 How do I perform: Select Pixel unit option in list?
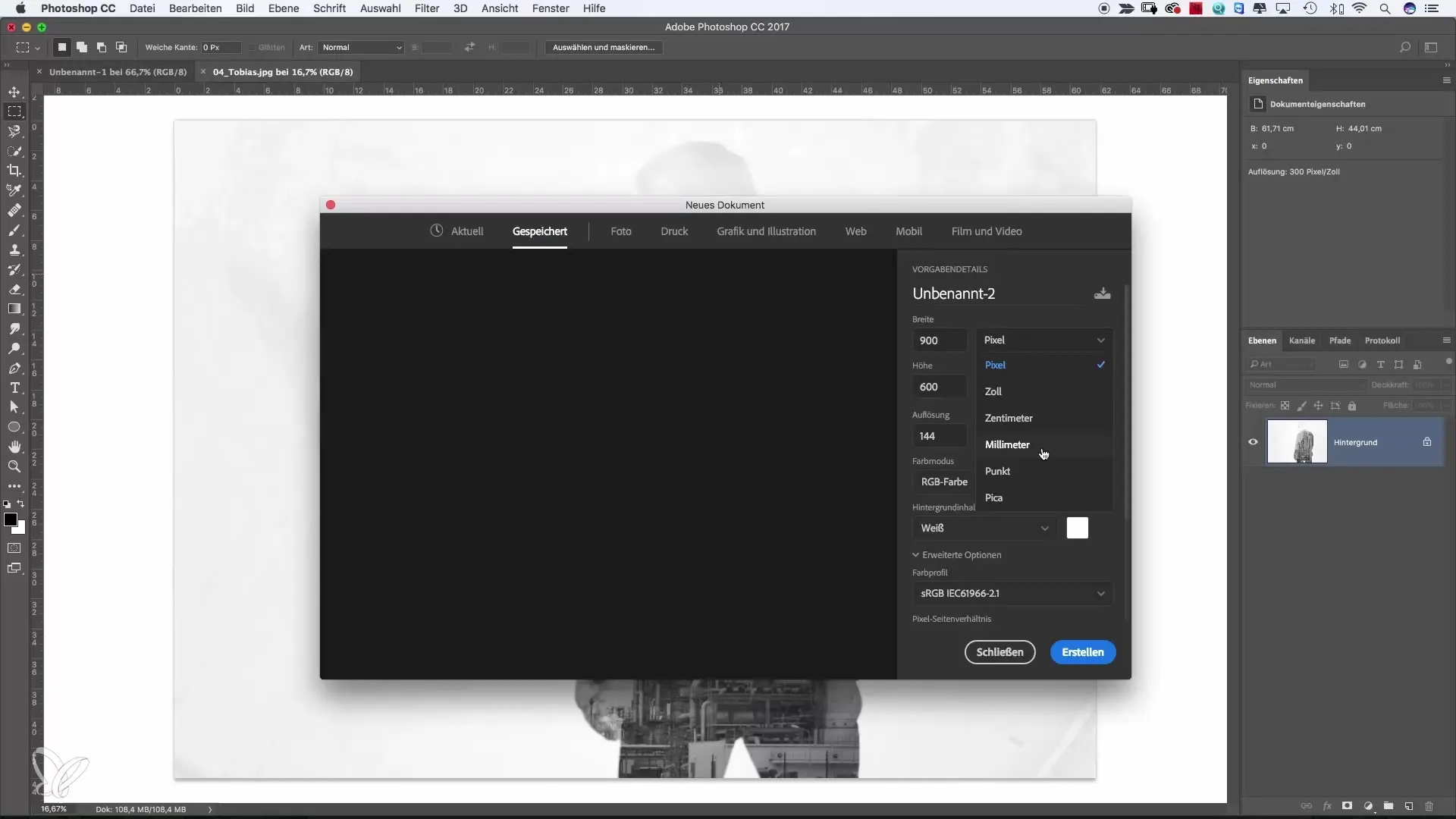click(x=1044, y=365)
